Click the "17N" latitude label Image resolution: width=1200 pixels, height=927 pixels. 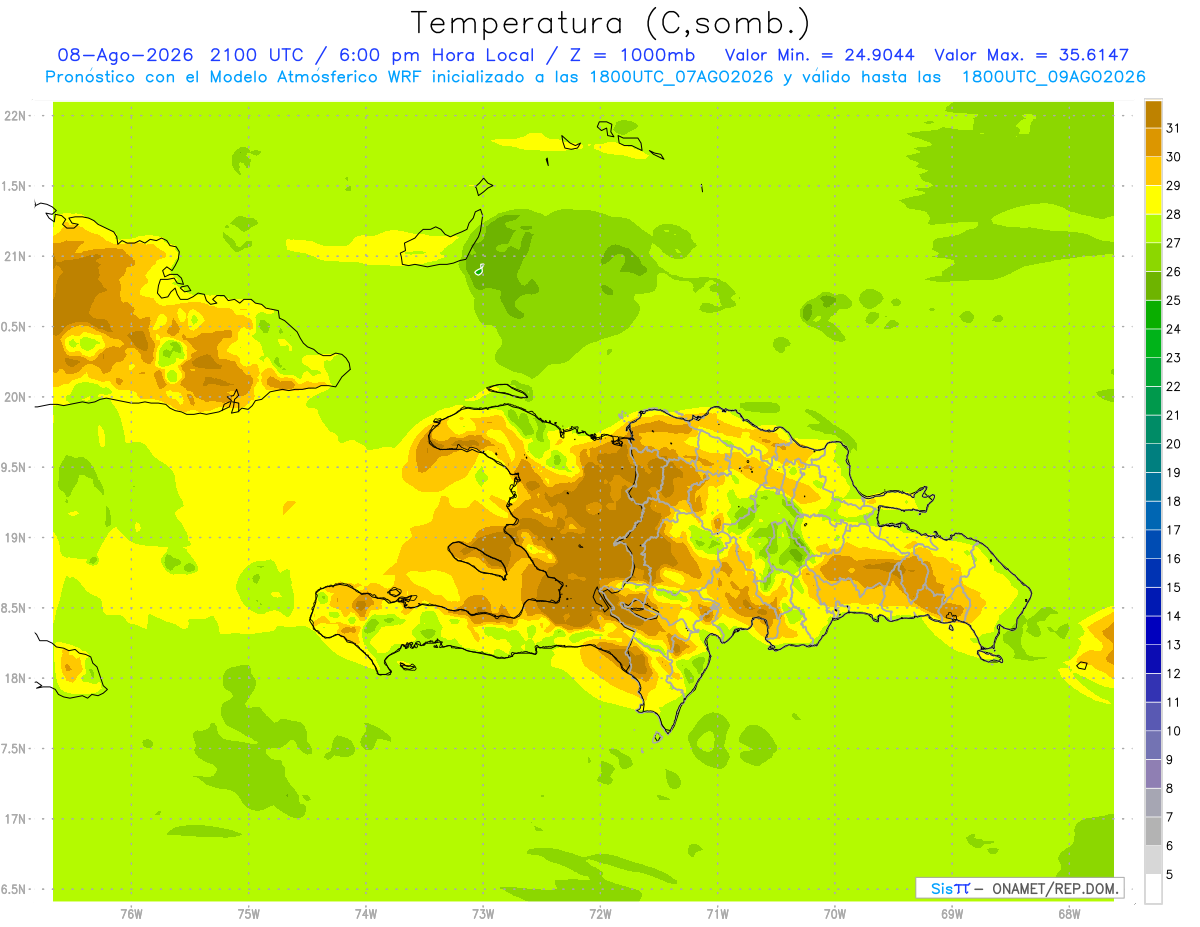14,820
